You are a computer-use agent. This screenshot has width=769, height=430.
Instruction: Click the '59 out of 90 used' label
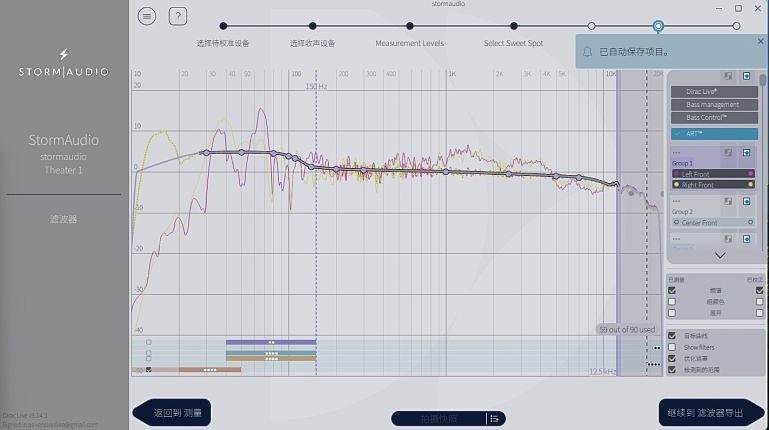click(x=627, y=329)
